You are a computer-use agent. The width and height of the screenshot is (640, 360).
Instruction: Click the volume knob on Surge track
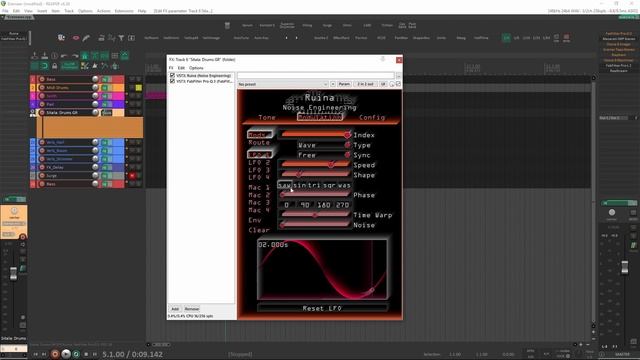click(95, 176)
